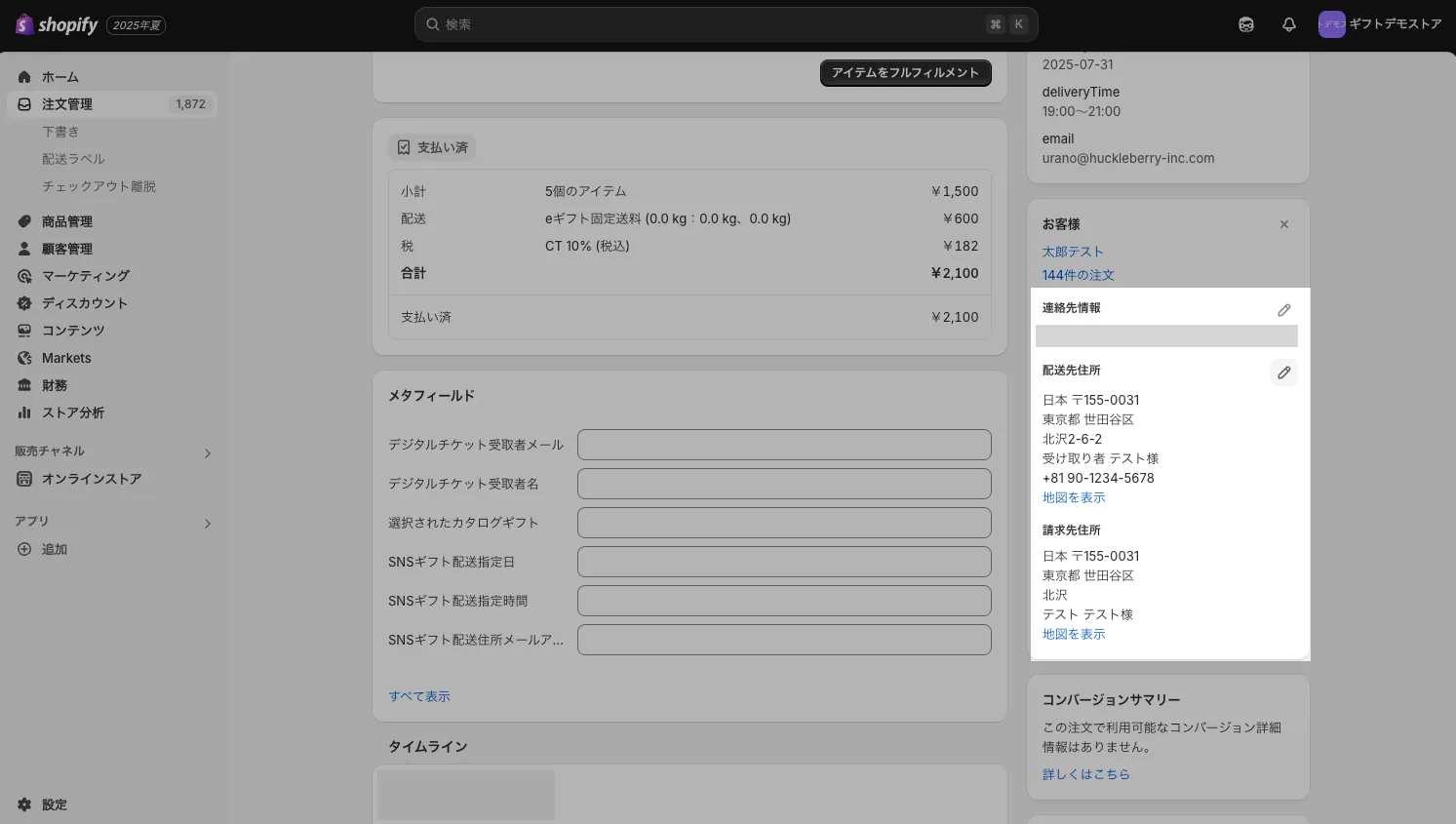1456x824 pixels.
Task: Click the 追加 plus icon under アプリ
Action: [x=24, y=549]
